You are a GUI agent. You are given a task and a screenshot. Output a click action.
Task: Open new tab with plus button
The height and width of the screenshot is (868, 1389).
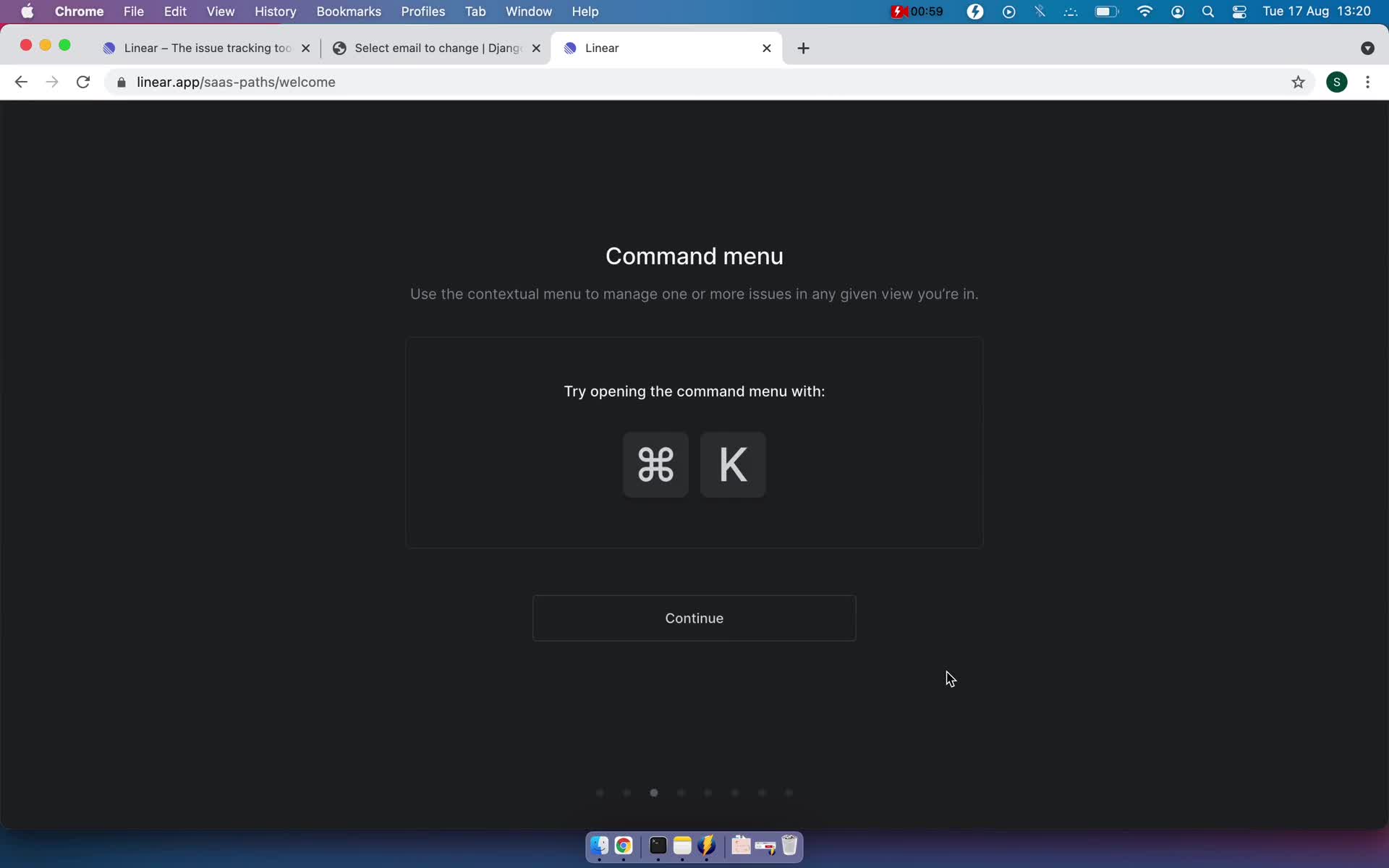click(804, 47)
